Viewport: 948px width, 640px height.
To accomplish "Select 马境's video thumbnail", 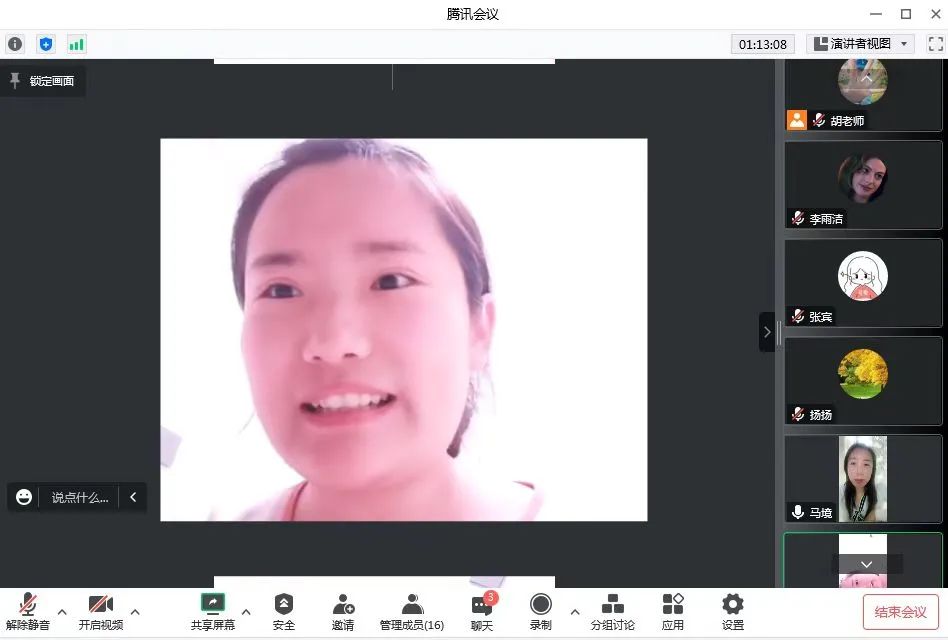I will click(x=862, y=479).
